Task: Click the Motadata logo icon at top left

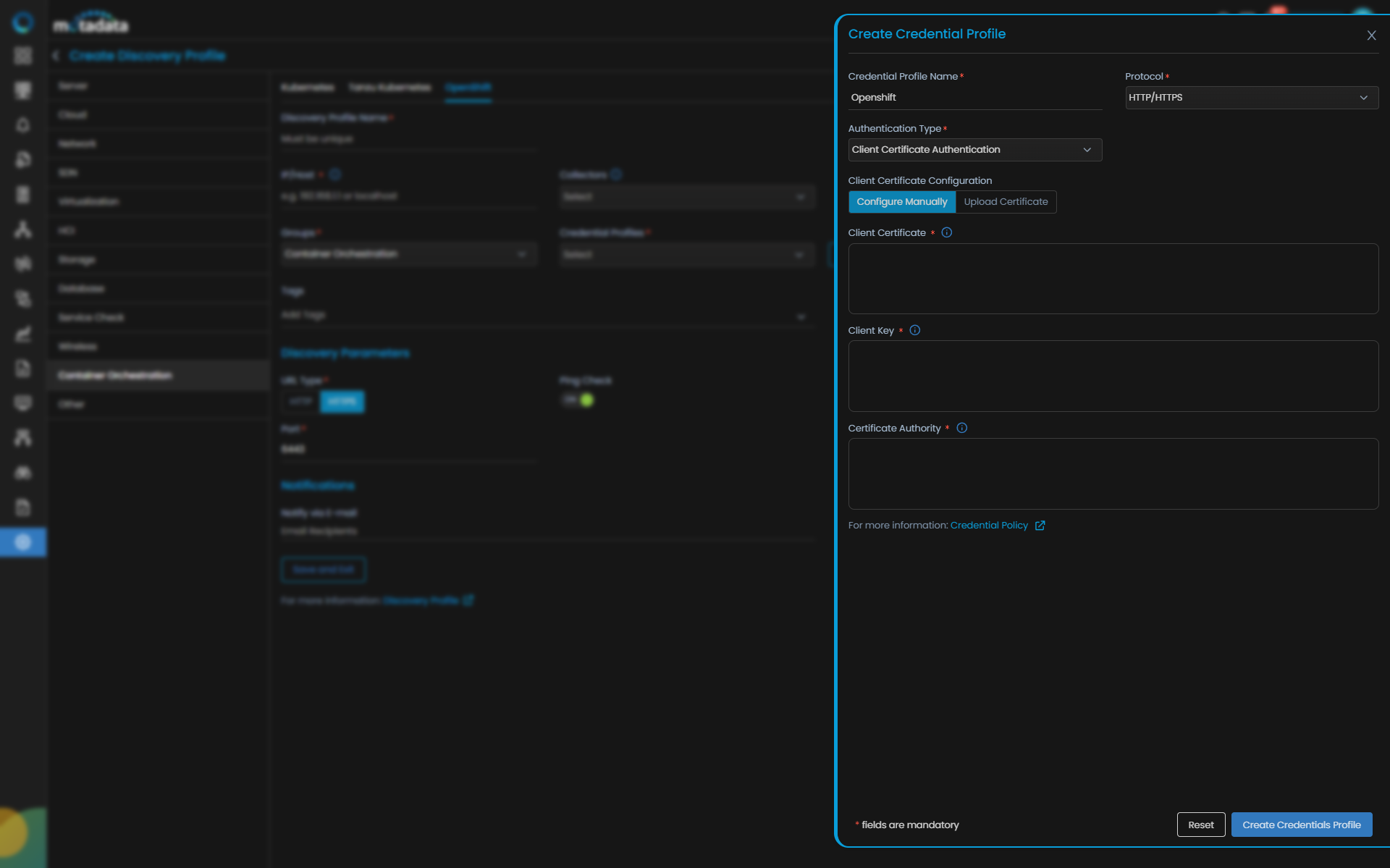Action: tap(23, 23)
